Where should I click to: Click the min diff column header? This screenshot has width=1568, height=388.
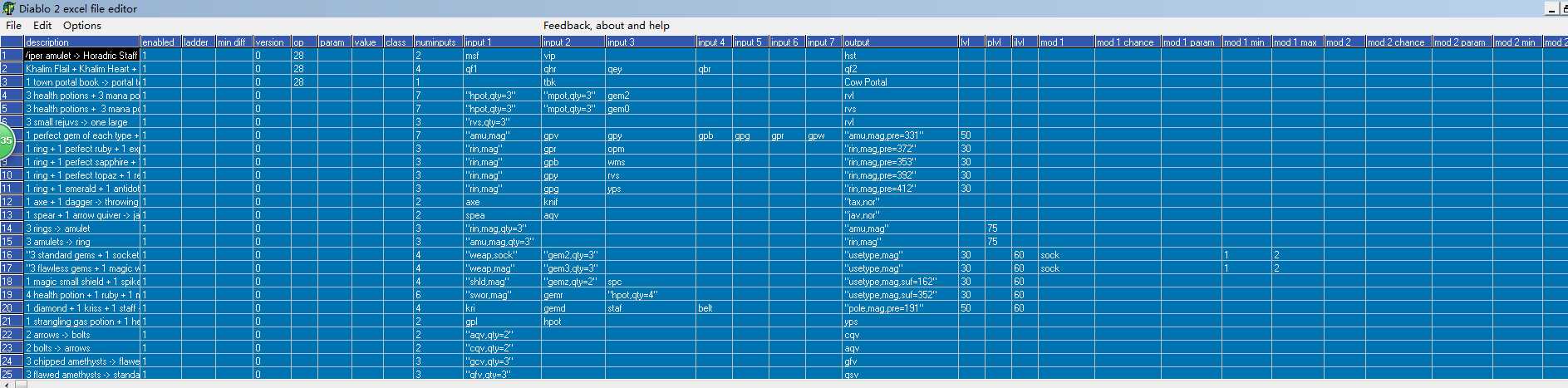[234, 42]
